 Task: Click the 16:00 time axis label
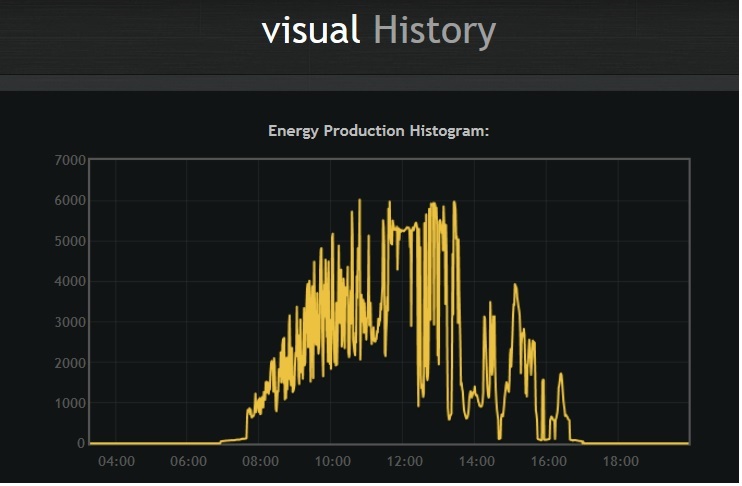click(x=548, y=461)
